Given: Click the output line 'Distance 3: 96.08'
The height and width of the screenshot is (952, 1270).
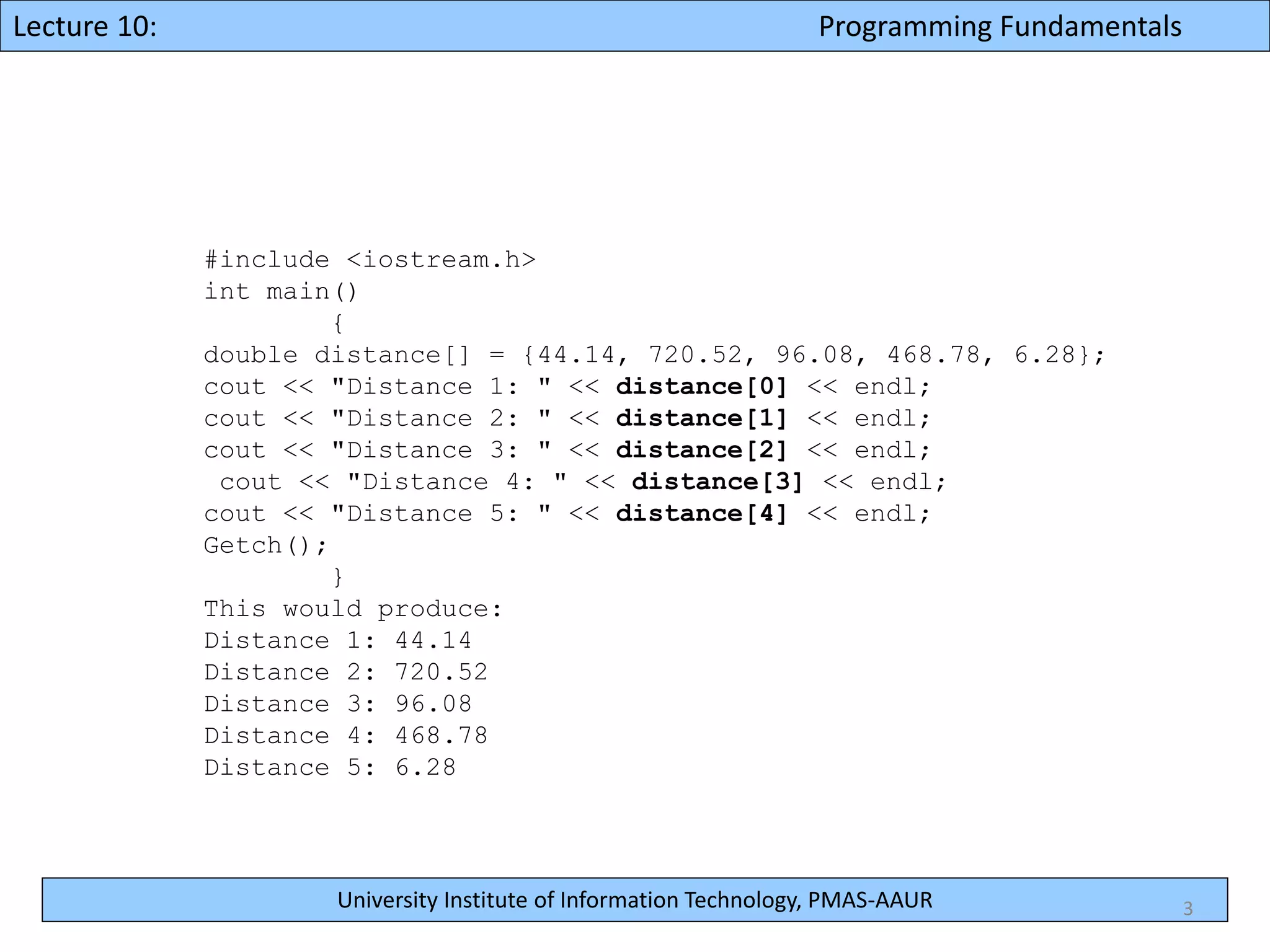Looking at the screenshot, I should pyautogui.click(x=338, y=703).
